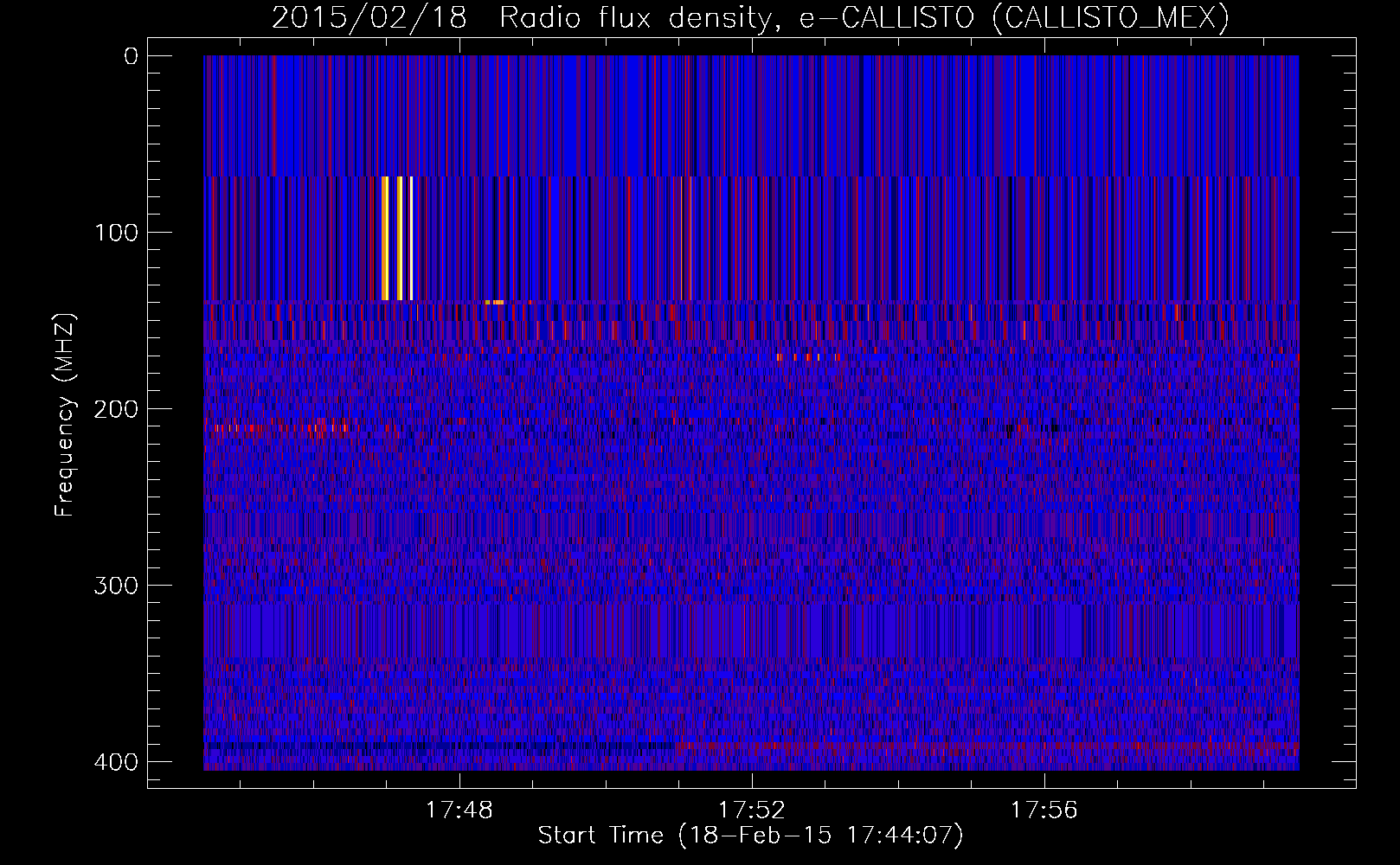
Task: Click the 300 frequency tick label
Action: (x=116, y=586)
